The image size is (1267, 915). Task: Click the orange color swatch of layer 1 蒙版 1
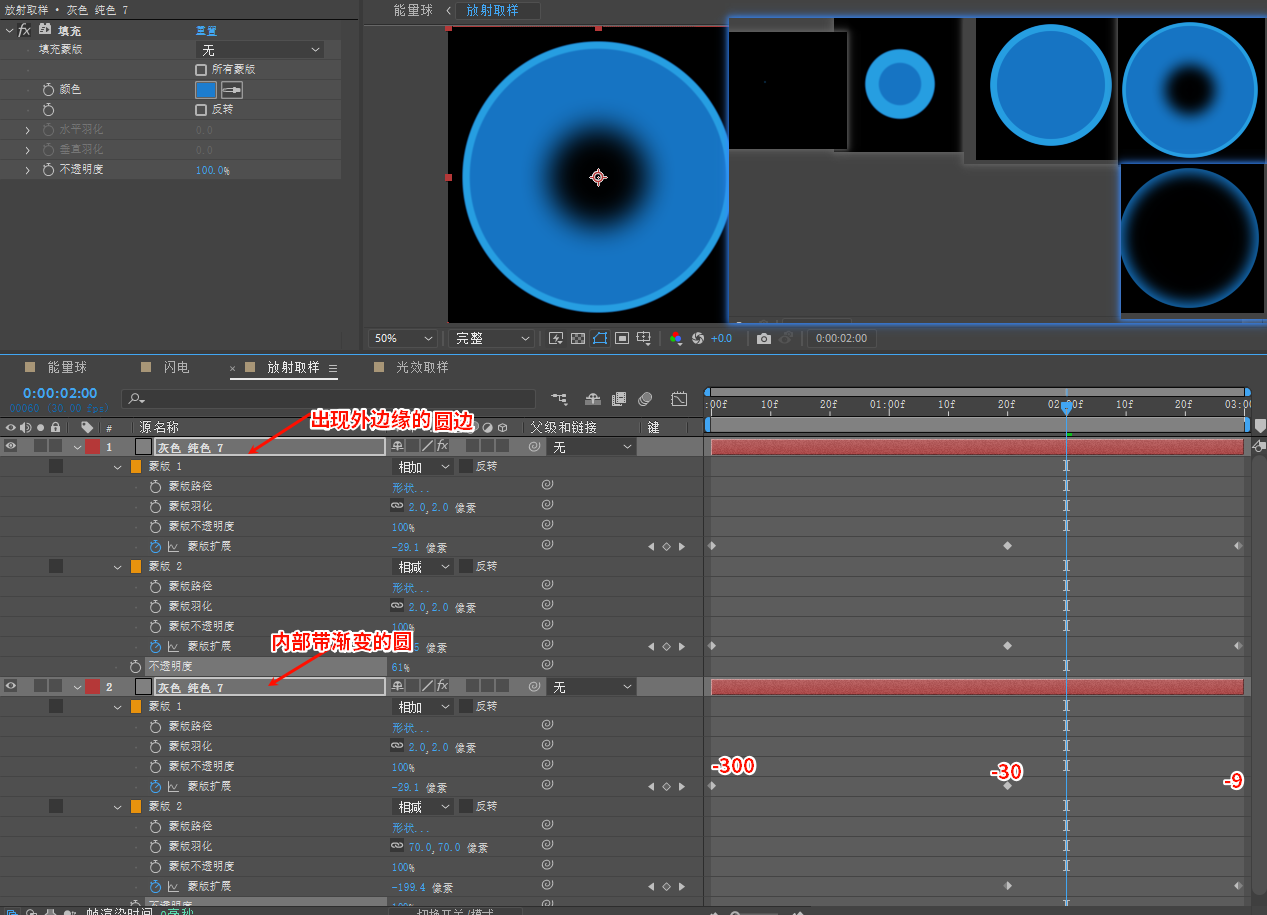[x=136, y=466]
